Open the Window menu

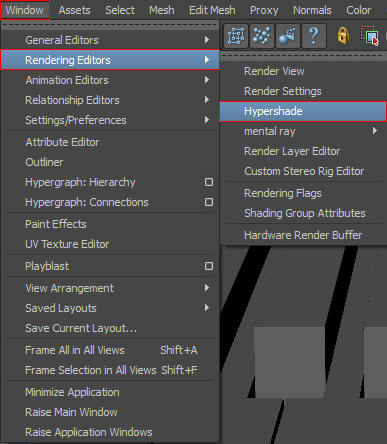pos(25,10)
